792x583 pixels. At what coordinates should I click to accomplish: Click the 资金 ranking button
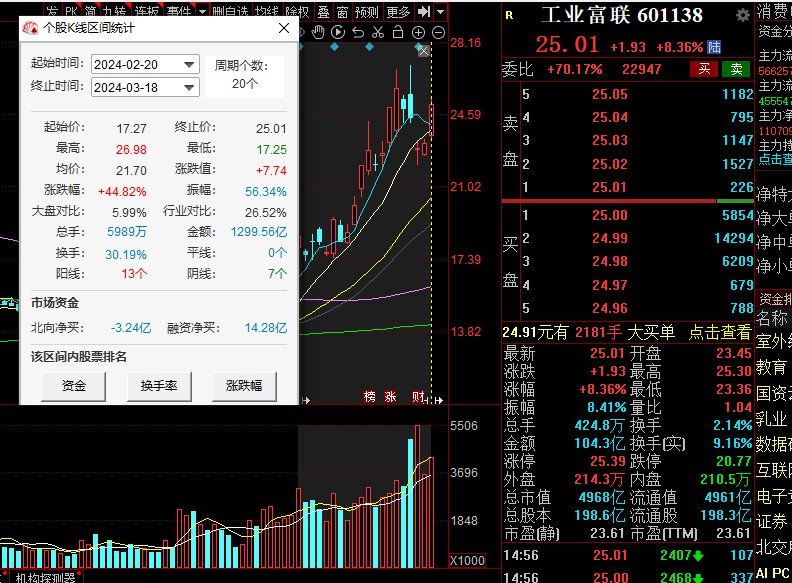pos(73,386)
